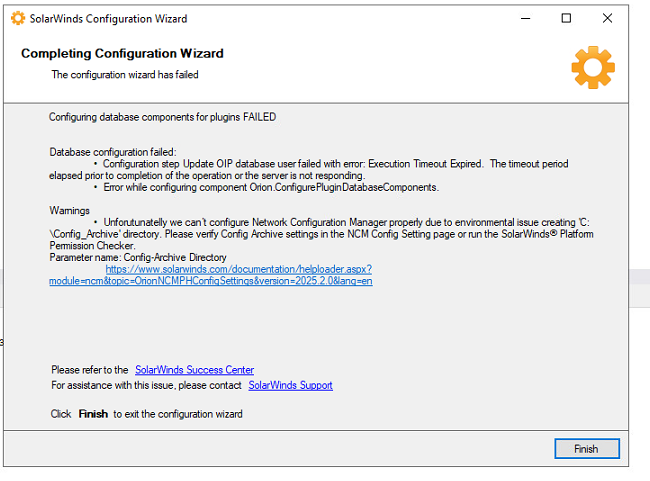This screenshot has height=481, width=650.
Task: Click the SolarWinds gear icon in title bar
Action: [18, 19]
